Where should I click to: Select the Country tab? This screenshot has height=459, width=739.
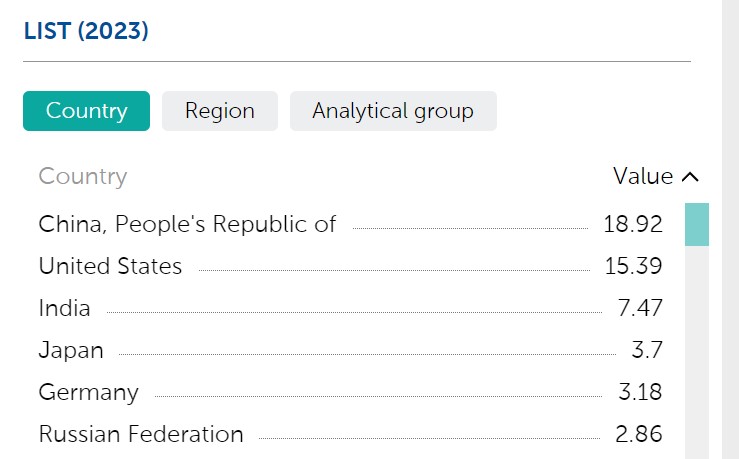point(86,111)
